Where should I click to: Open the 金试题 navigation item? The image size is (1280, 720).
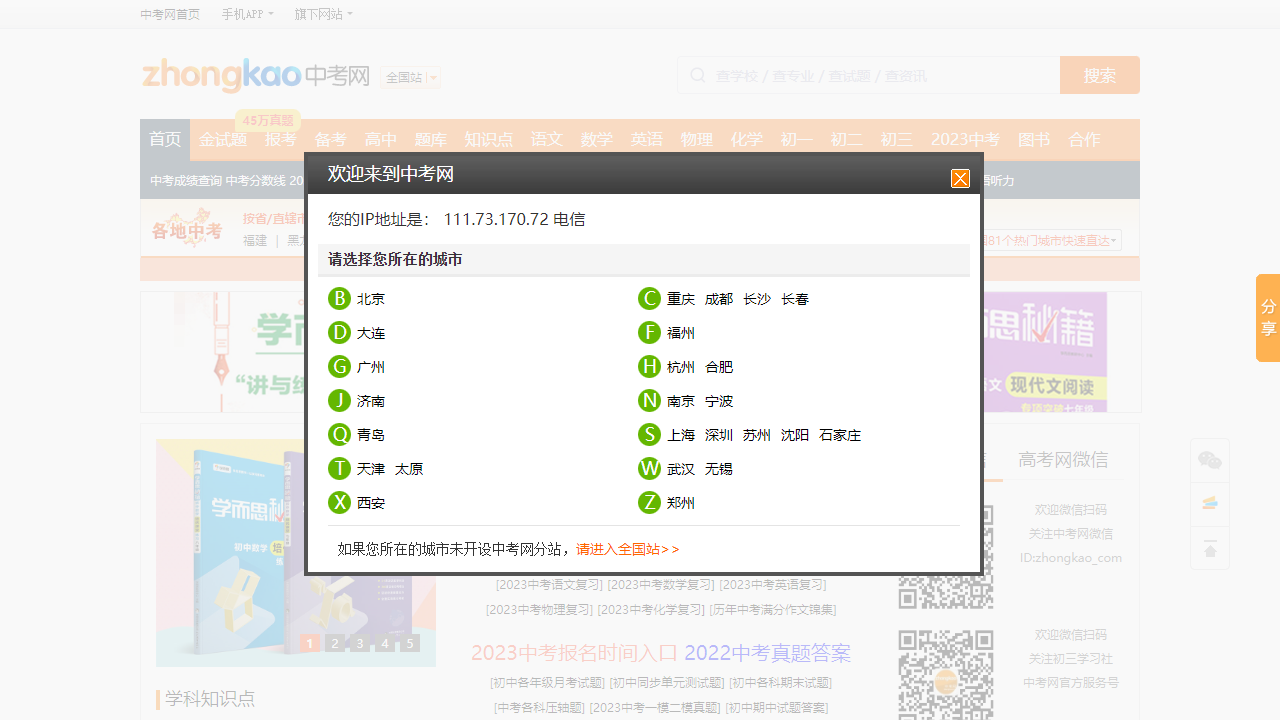[223, 140]
